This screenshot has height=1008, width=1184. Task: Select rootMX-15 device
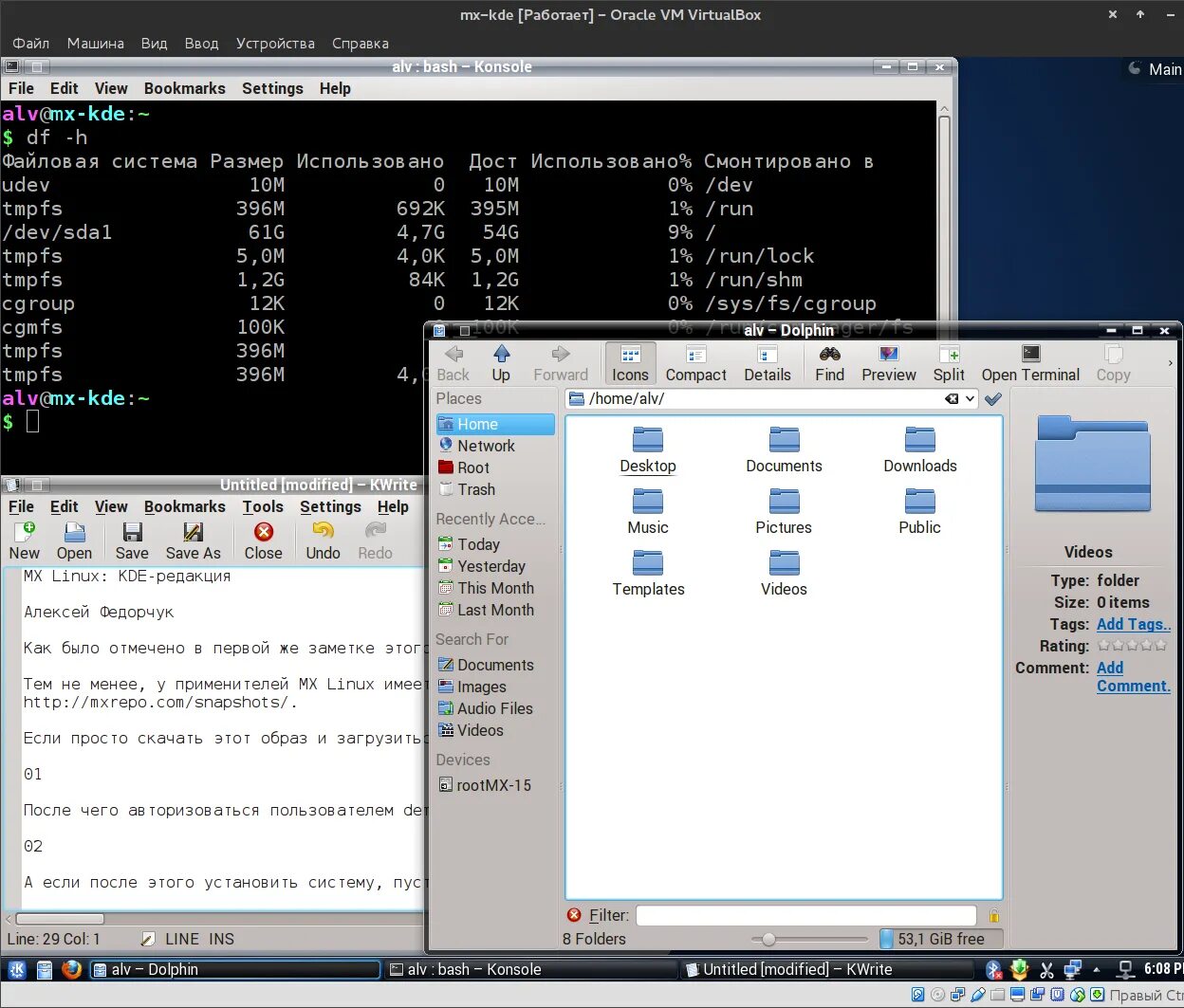click(495, 785)
